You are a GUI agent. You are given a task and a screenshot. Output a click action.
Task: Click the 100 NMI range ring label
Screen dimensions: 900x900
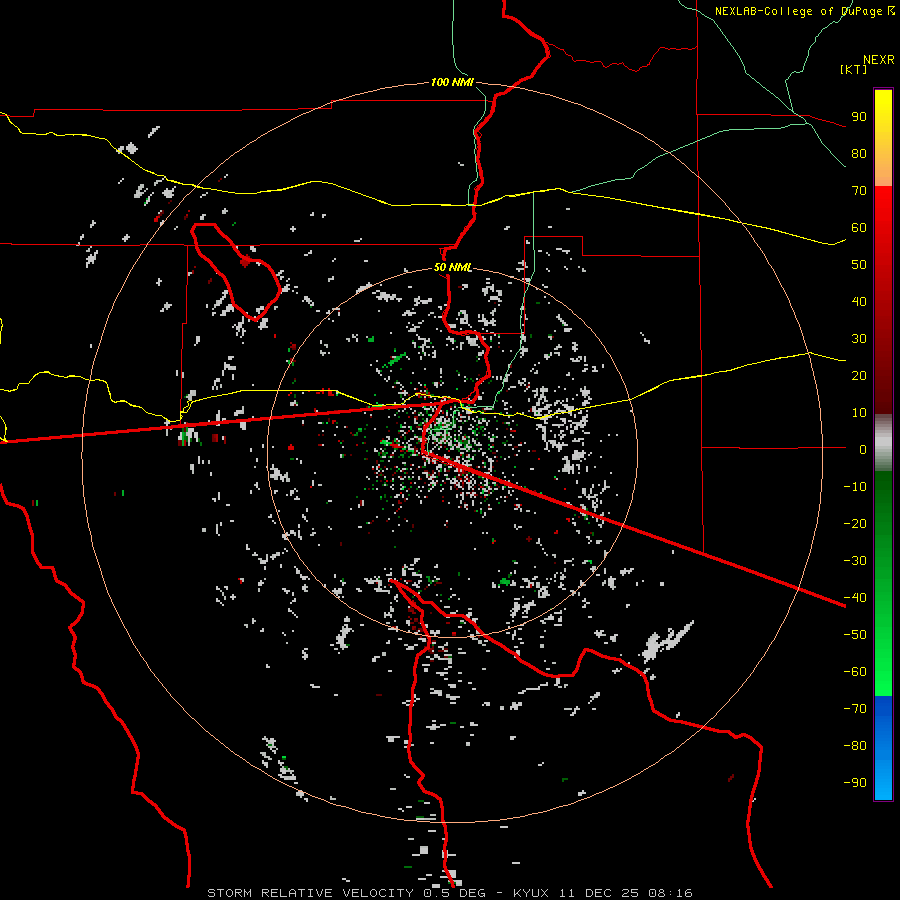452,83
